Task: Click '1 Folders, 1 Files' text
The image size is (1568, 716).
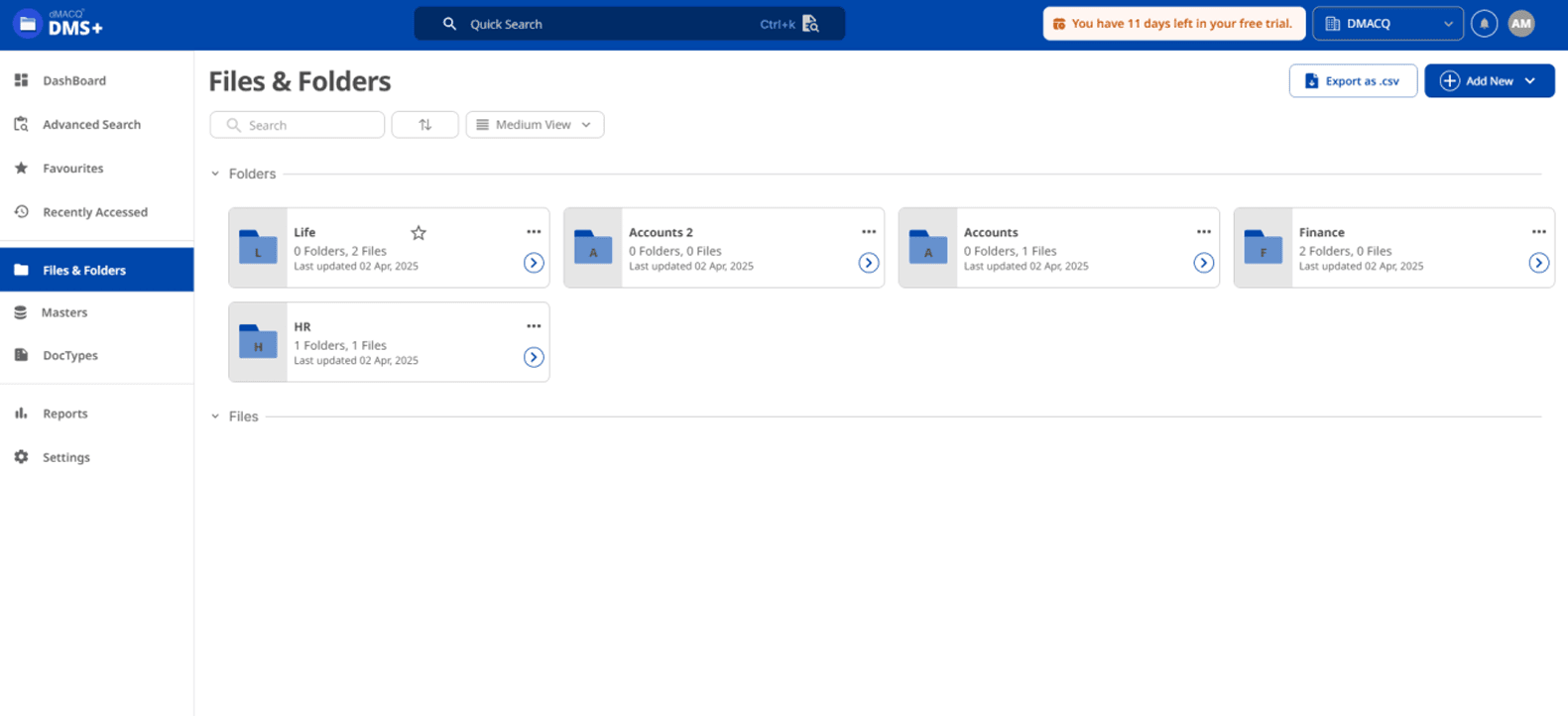Action: click(340, 345)
